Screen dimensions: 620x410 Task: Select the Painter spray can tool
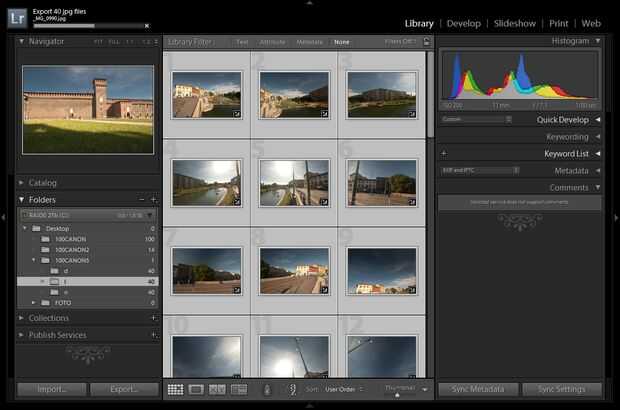(267, 390)
